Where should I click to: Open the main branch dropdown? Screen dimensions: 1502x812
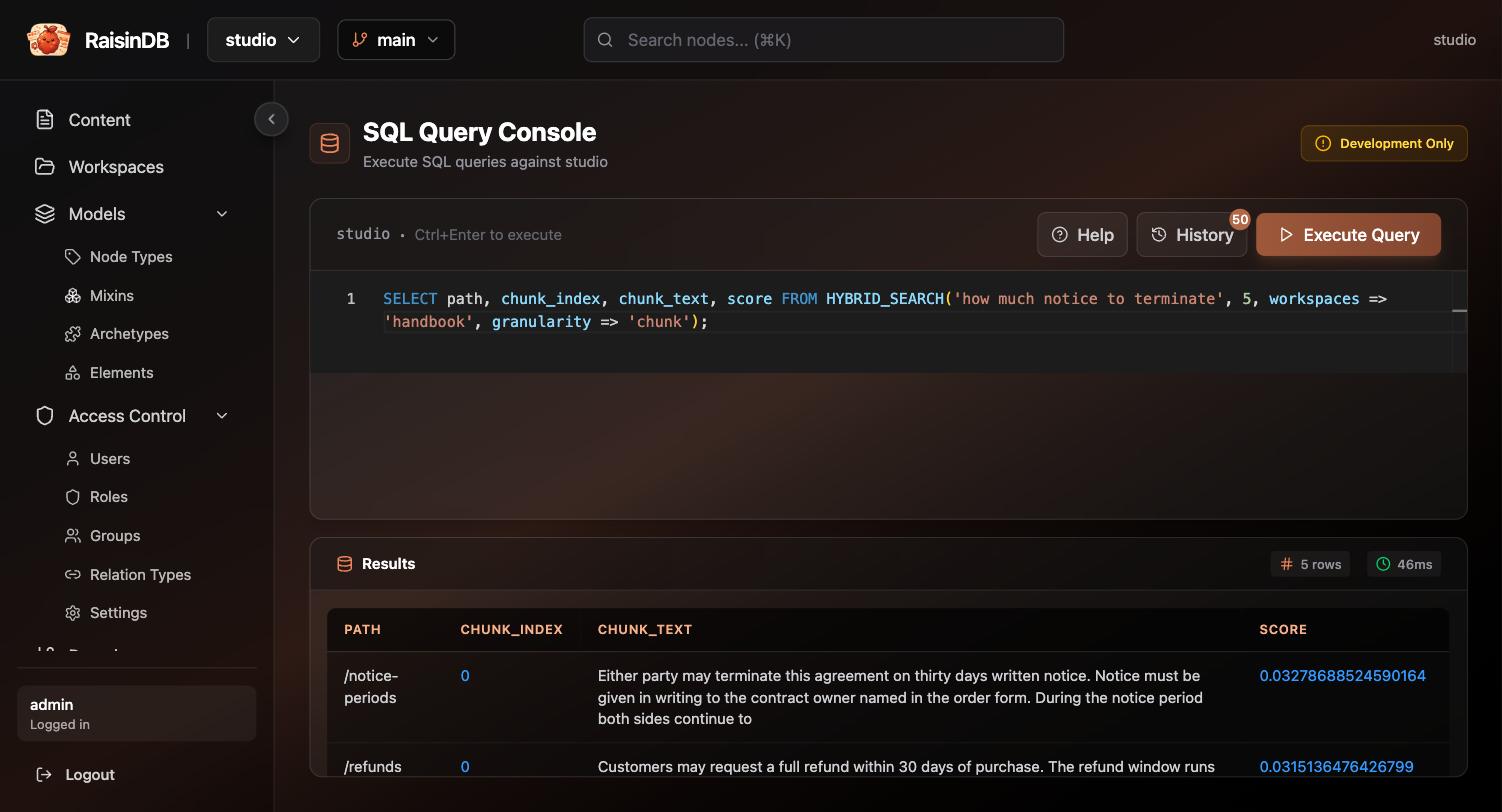point(396,40)
